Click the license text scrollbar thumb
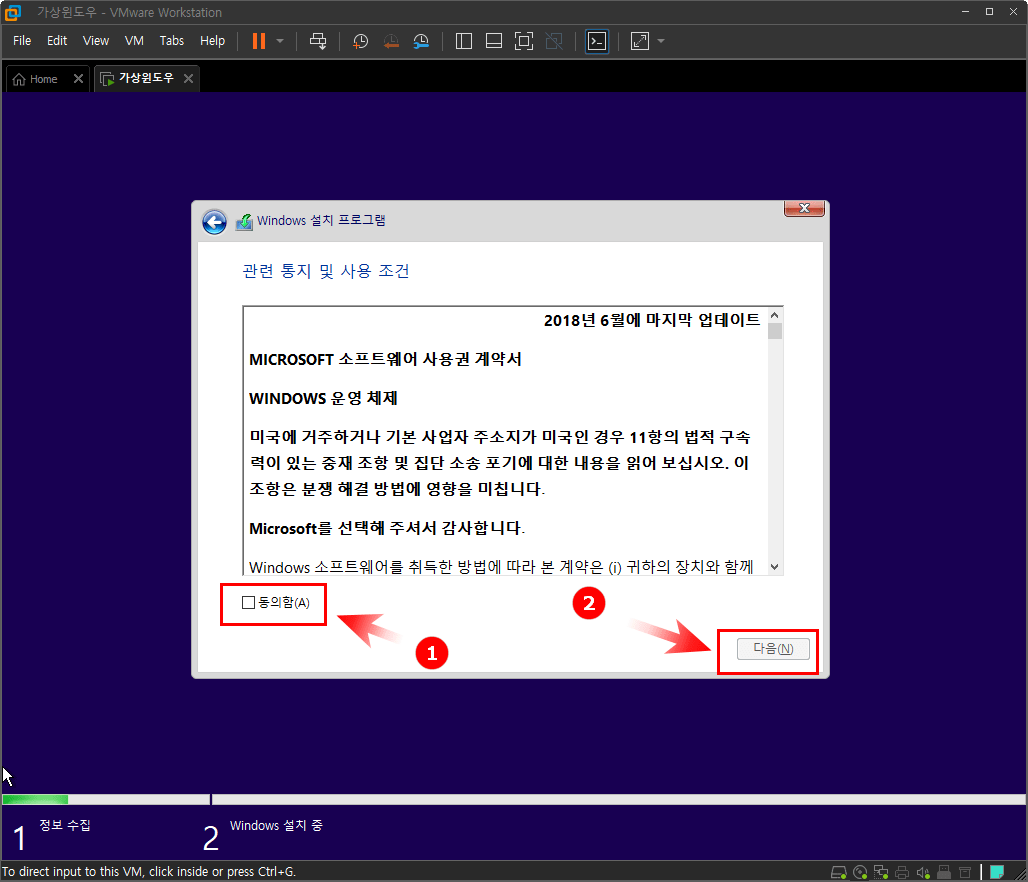The image size is (1028, 882). tap(775, 331)
